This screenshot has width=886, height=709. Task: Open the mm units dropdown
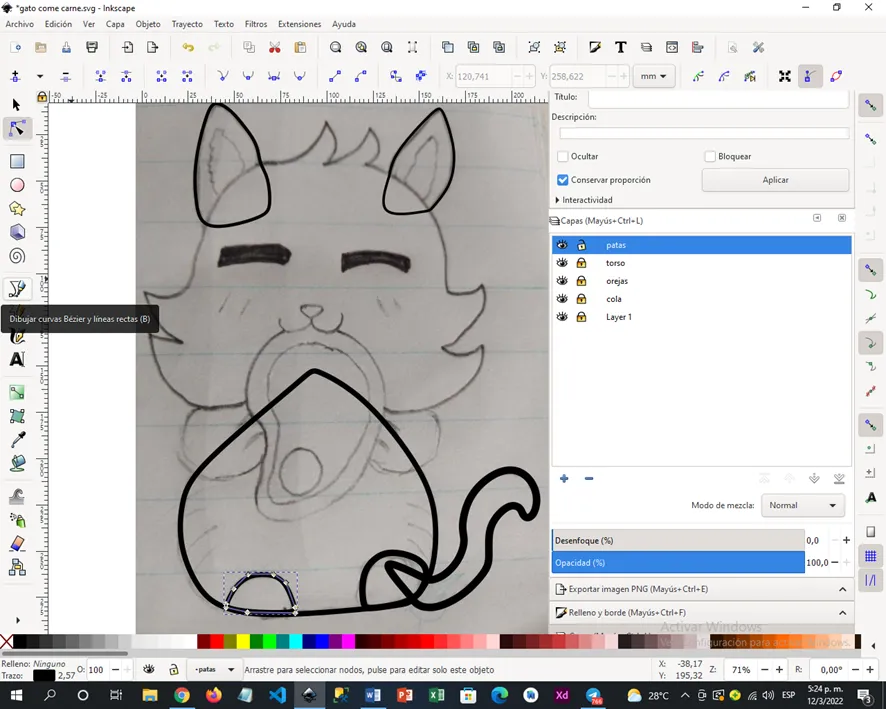coord(654,76)
